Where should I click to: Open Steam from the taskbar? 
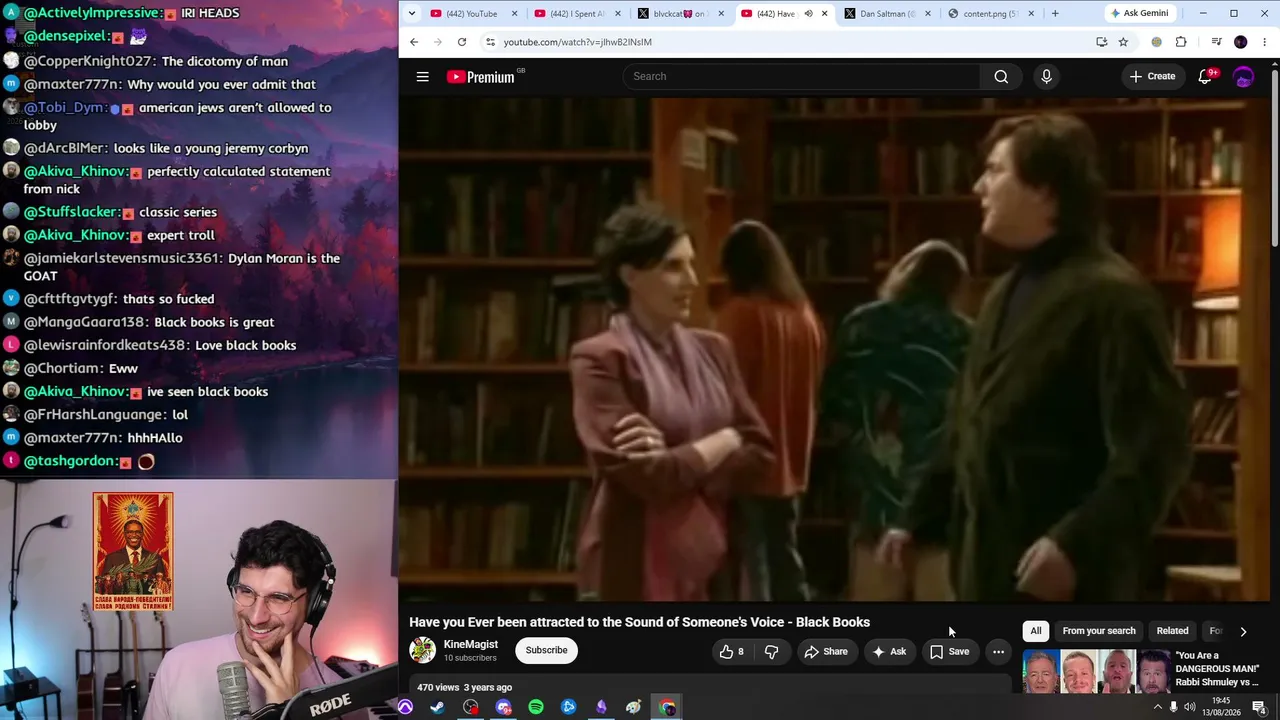pos(437,708)
